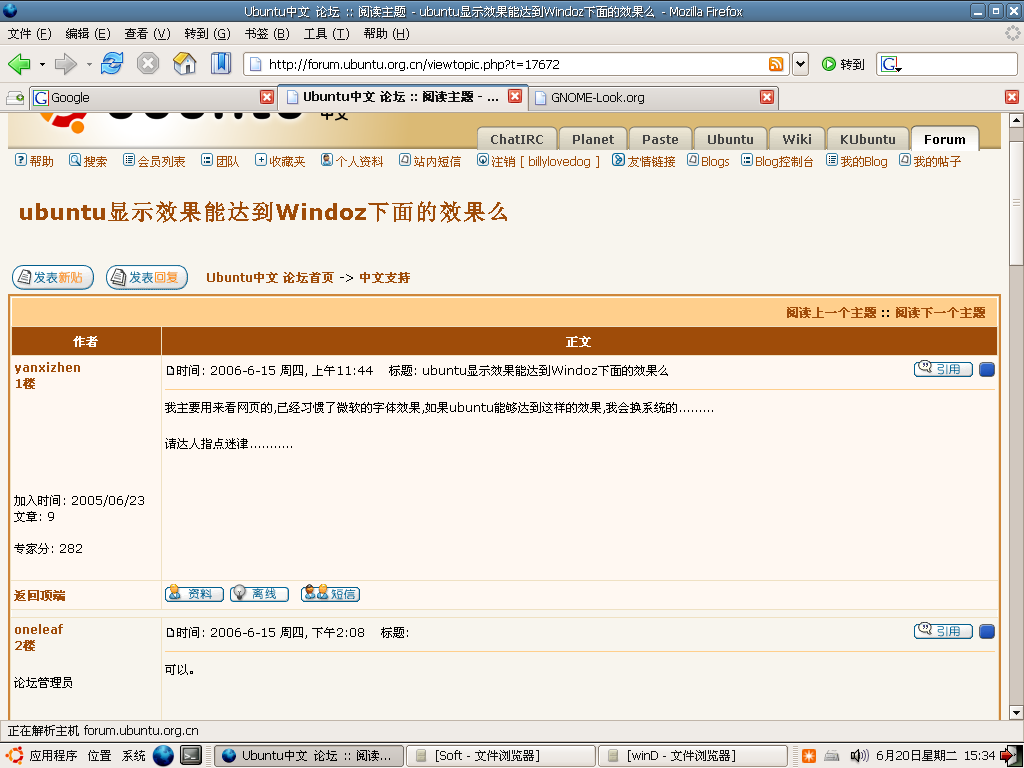Click the blue square icon on yanxizhen's post
1024x768 pixels.
coord(987,370)
